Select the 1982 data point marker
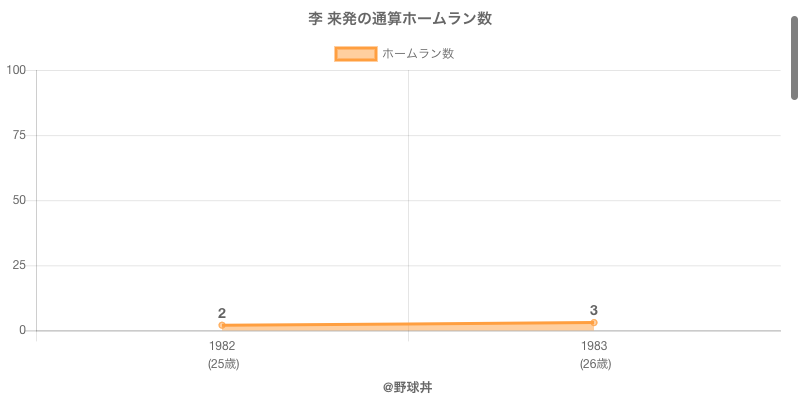The width and height of the screenshot is (800, 400). tap(222, 325)
